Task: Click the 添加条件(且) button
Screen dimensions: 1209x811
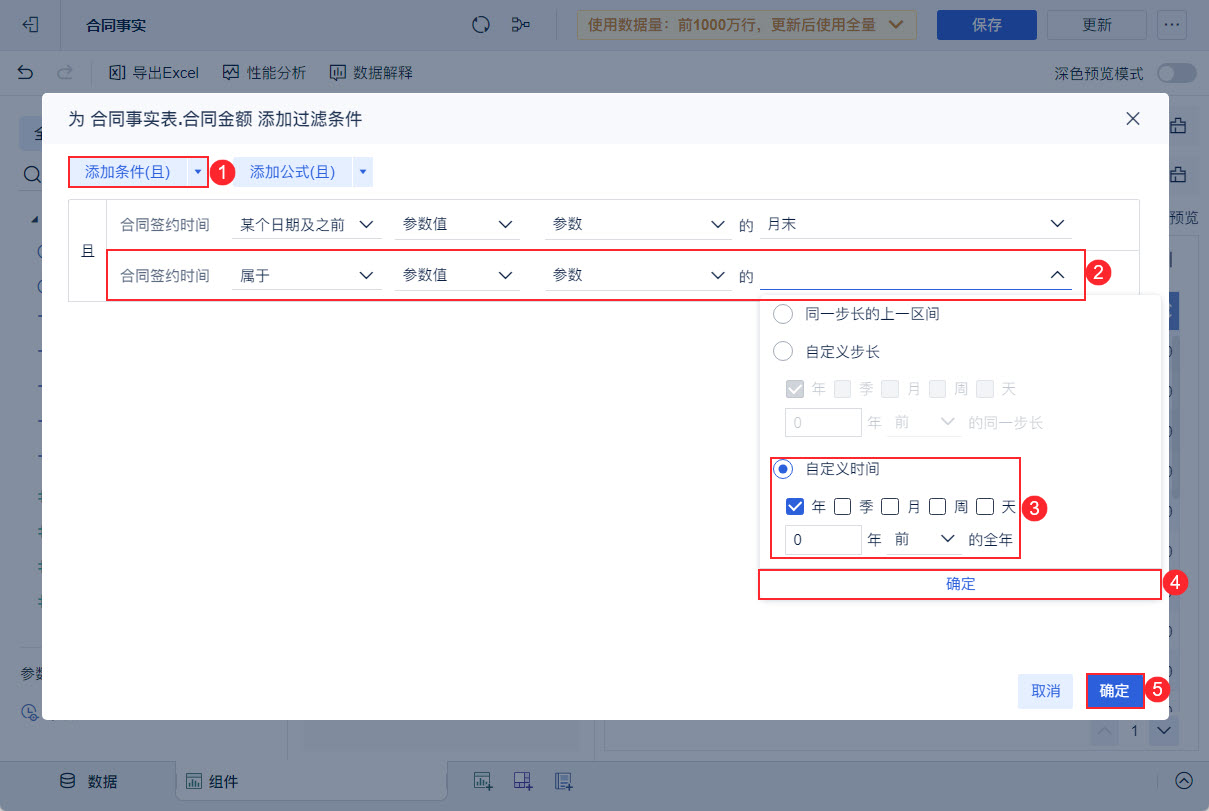Action: point(128,172)
